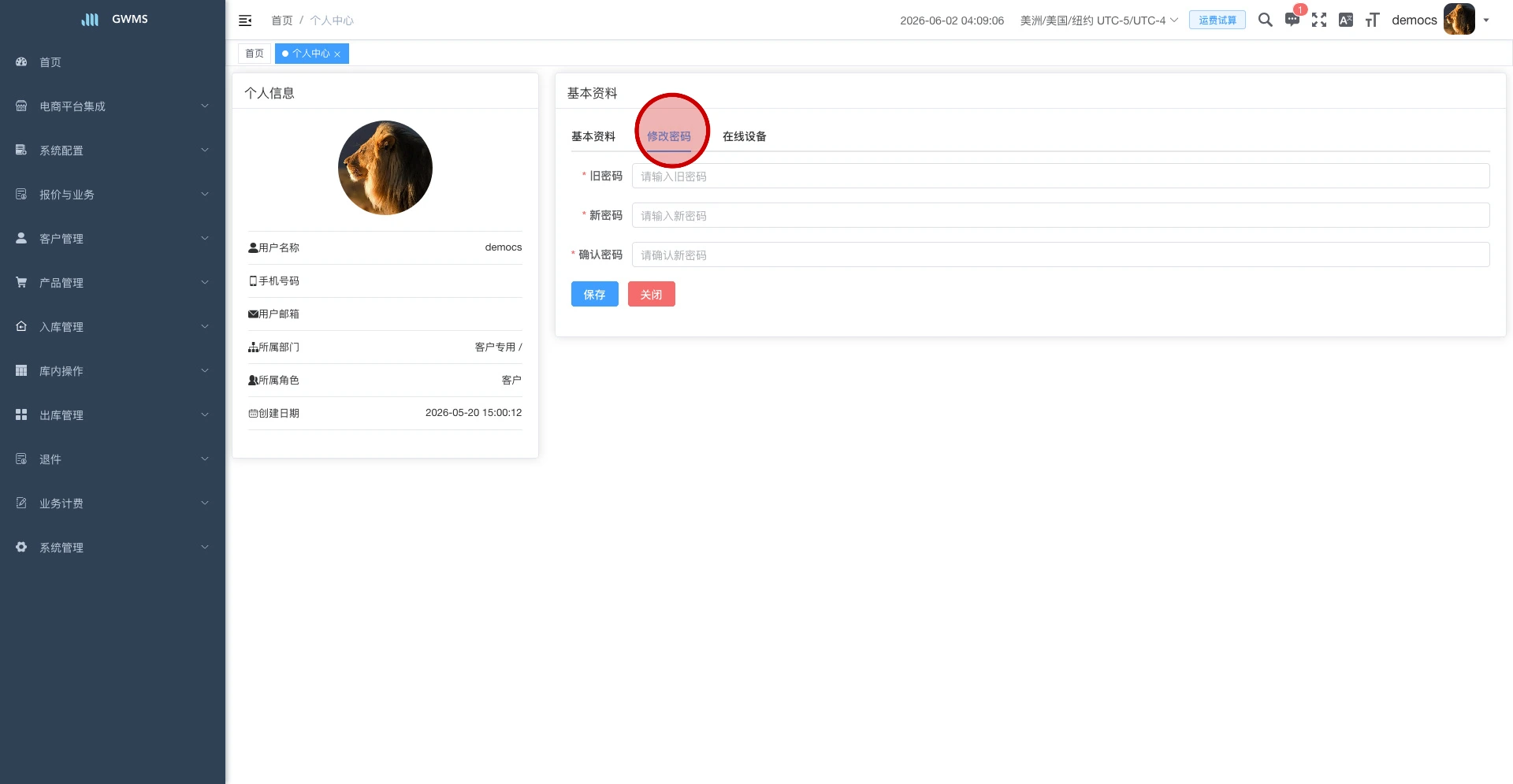Click the 用户邮箱 row label

[x=279, y=314]
